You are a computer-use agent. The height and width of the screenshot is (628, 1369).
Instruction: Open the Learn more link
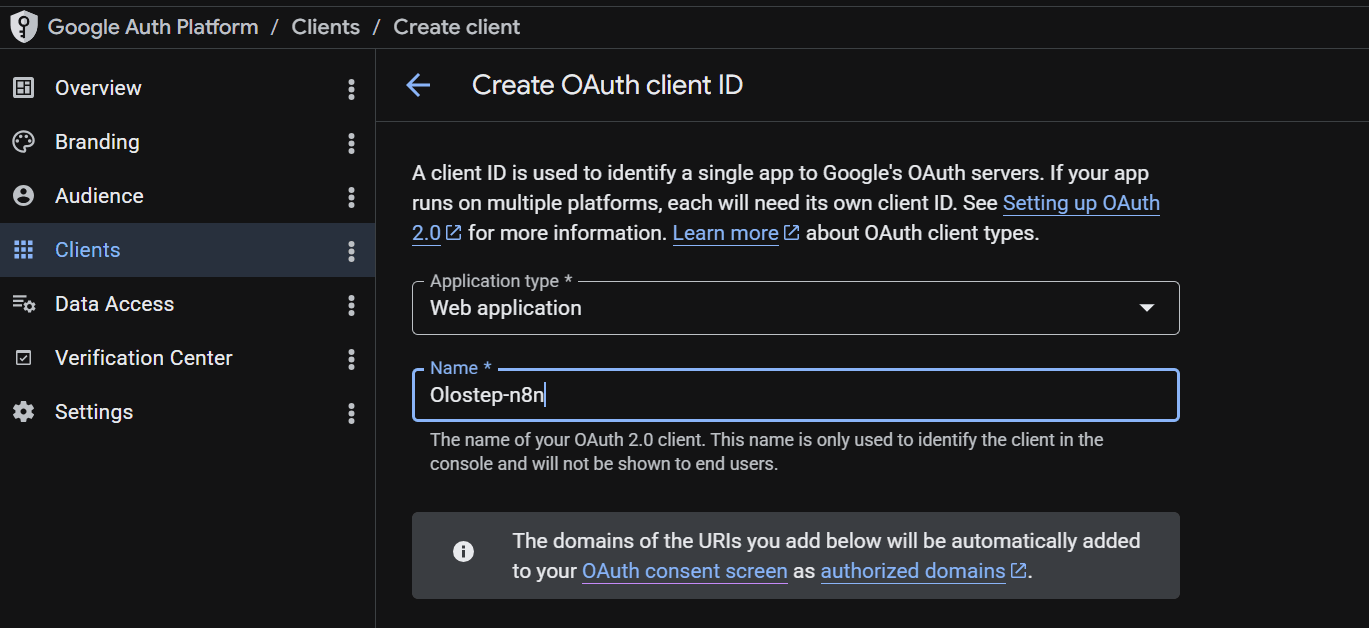click(x=726, y=233)
